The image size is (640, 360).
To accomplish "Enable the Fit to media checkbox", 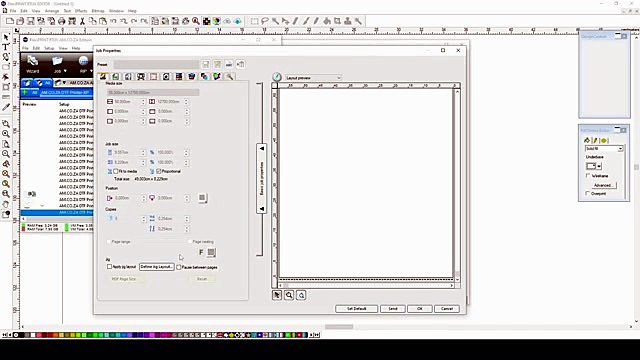I will 116,171.
